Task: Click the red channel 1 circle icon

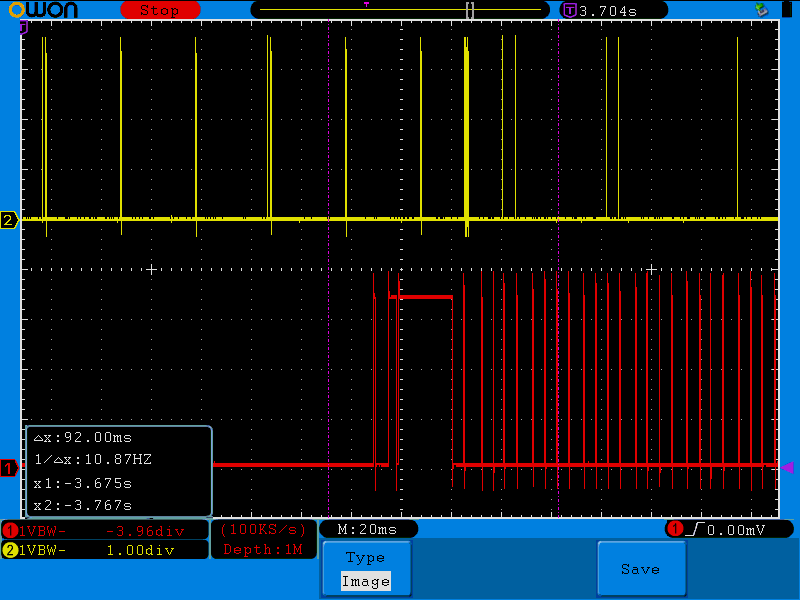Action: (10, 531)
